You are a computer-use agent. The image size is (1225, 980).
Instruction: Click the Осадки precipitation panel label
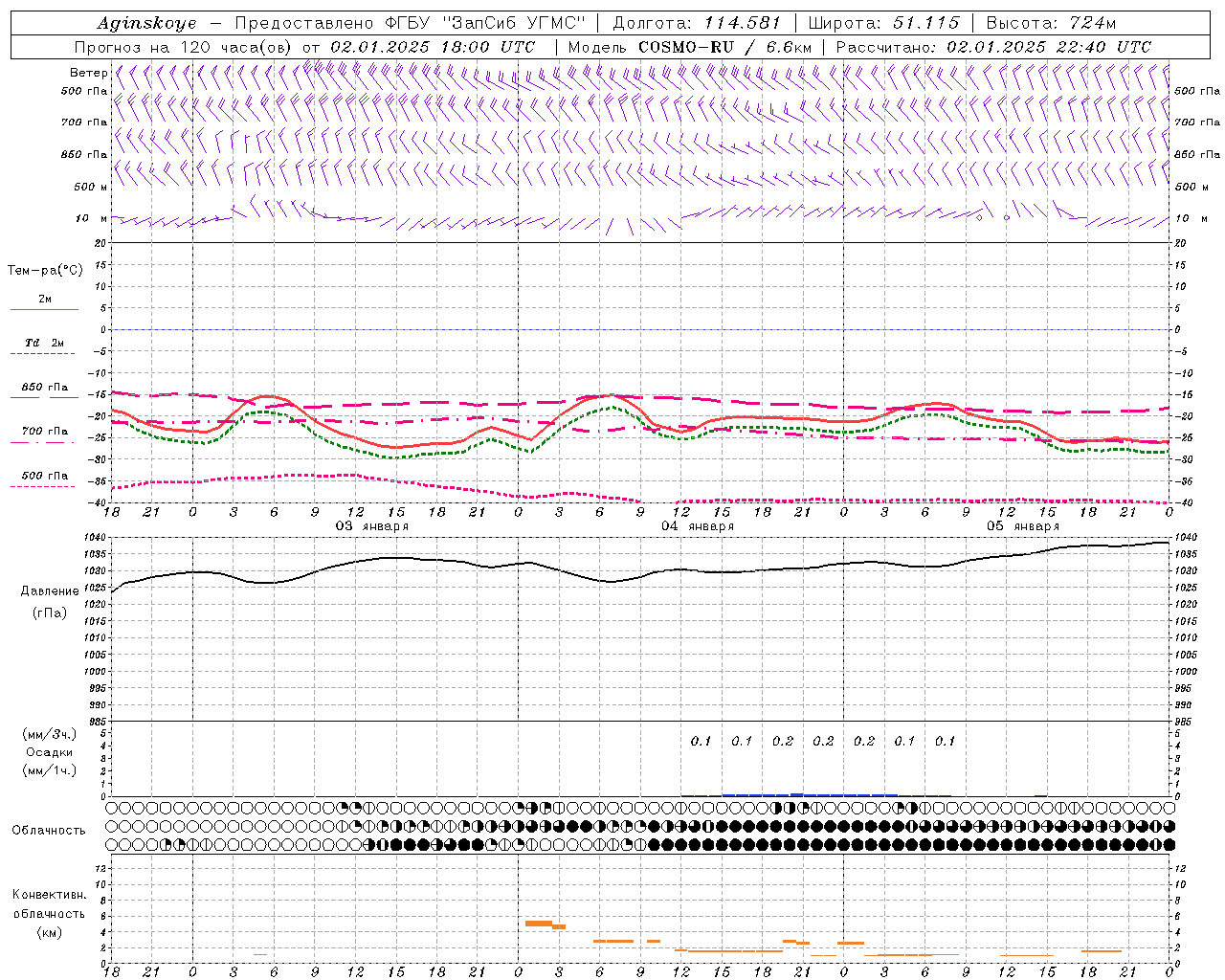coord(49,752)
